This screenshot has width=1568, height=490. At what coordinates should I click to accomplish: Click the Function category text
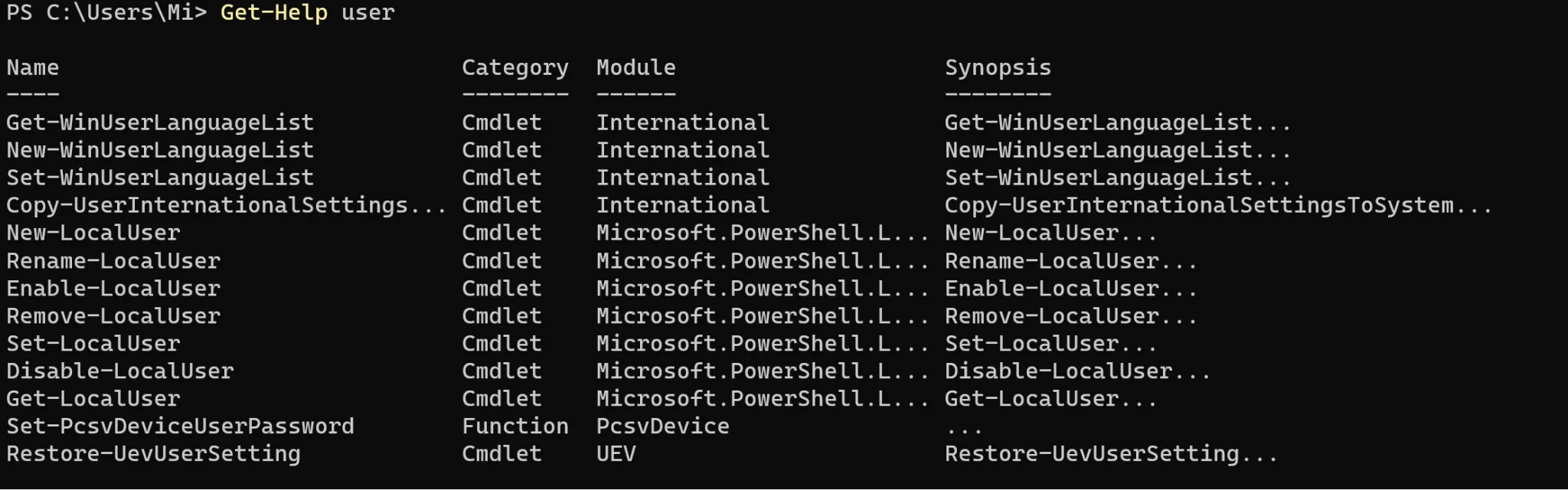(x=514, y=426)
